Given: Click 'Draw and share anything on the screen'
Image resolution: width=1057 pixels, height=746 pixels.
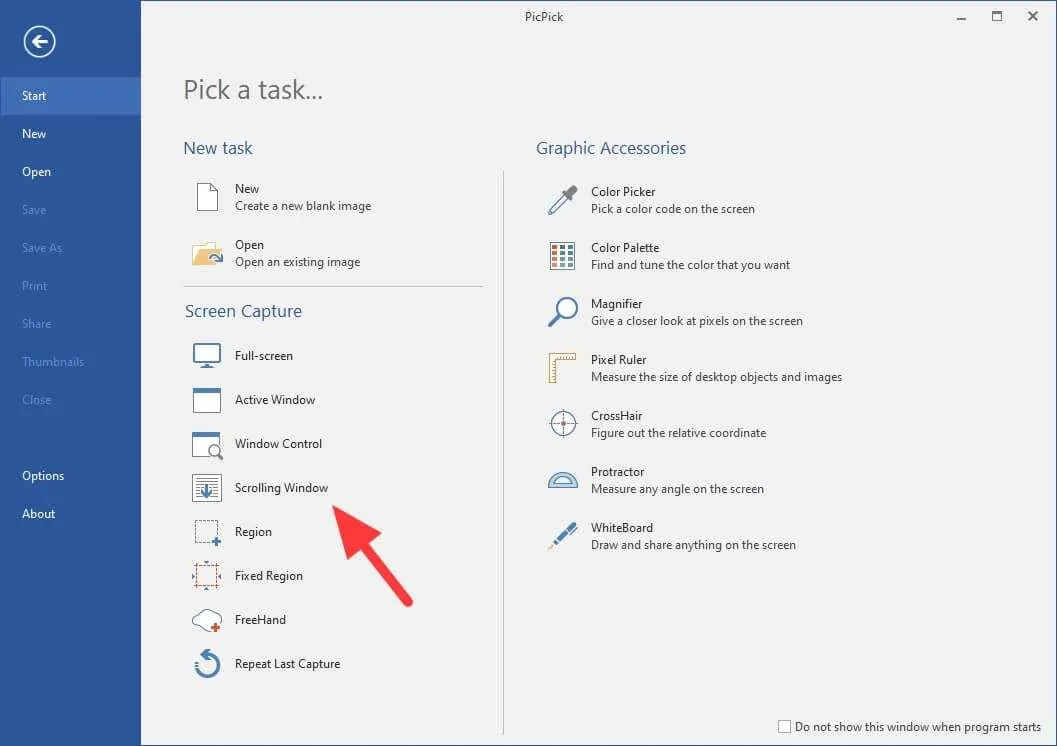Looking at the screenshot, I should (693, 545).
